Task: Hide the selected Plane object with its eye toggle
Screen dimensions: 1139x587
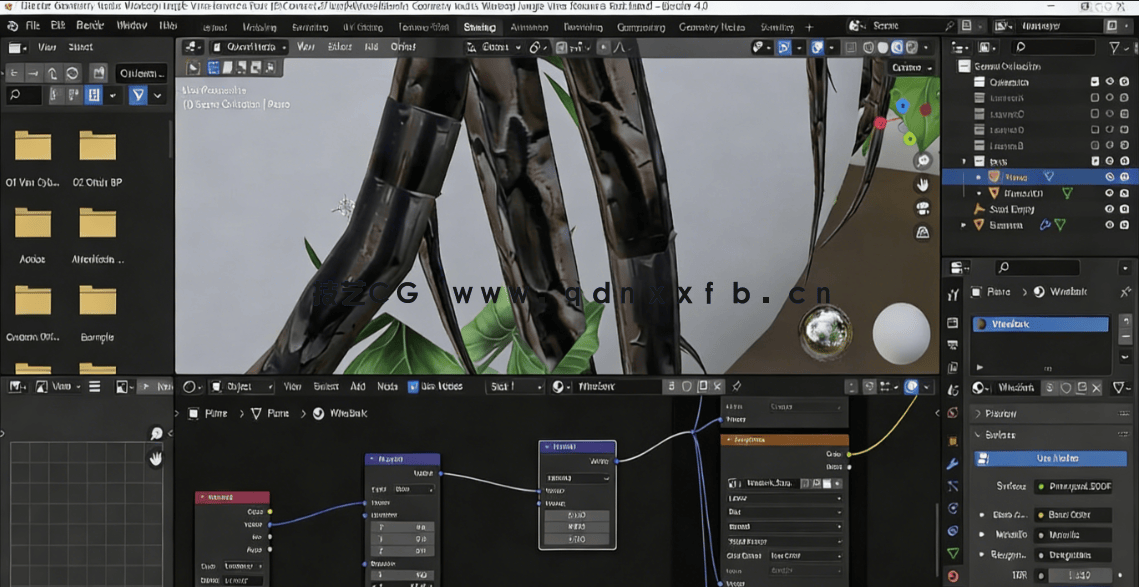Action: point(1109,177)
